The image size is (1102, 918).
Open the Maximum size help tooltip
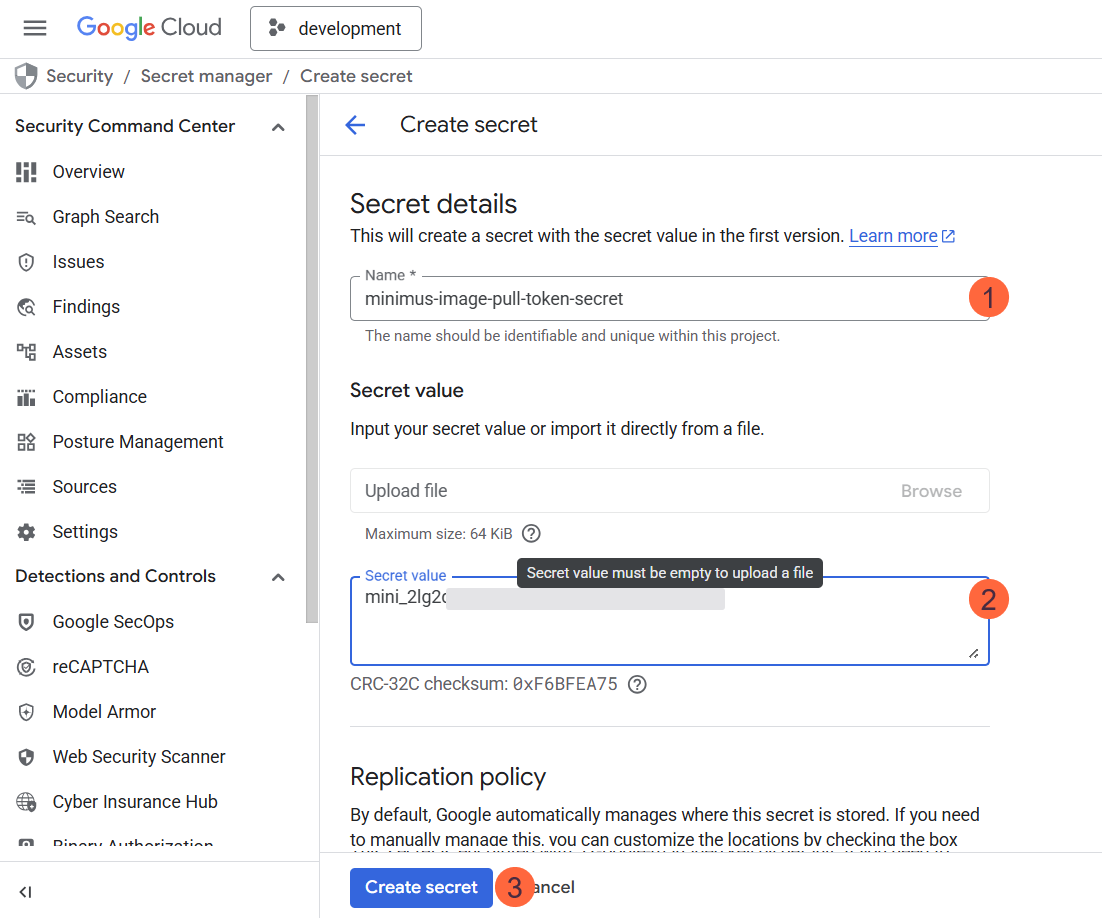tap(530, 533)
